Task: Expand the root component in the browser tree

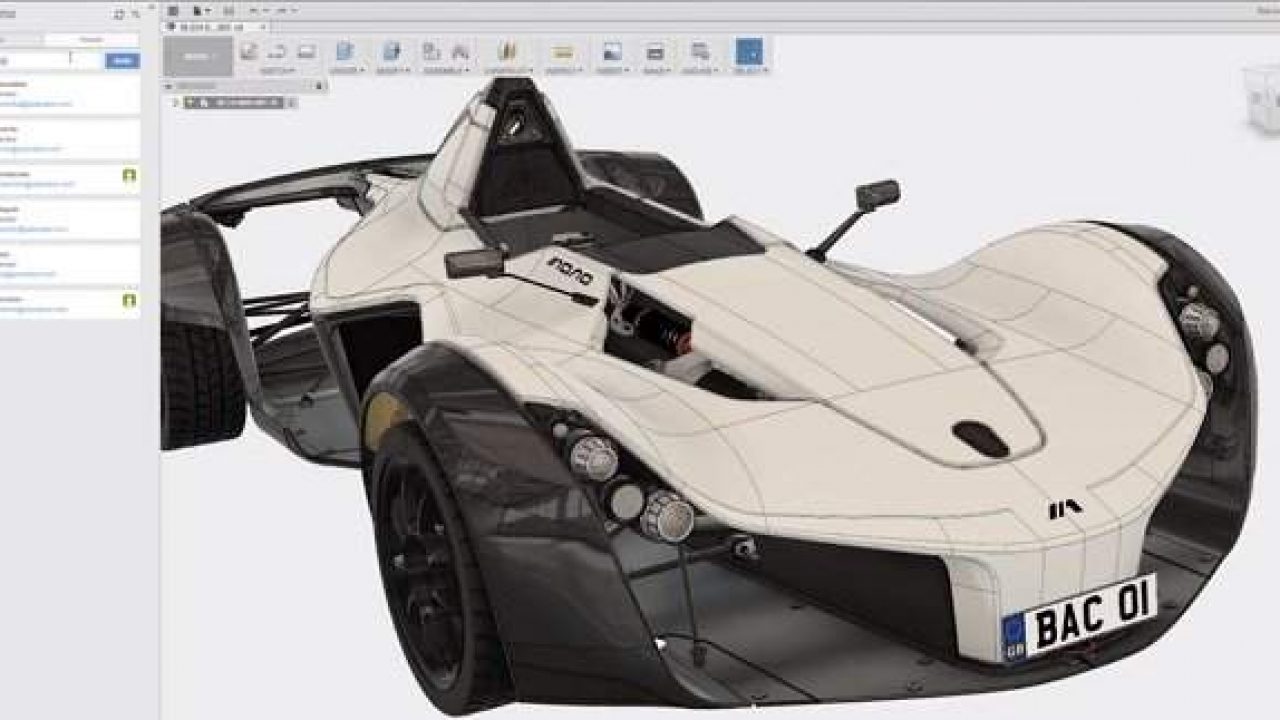Action: click(x=176, y=102)
